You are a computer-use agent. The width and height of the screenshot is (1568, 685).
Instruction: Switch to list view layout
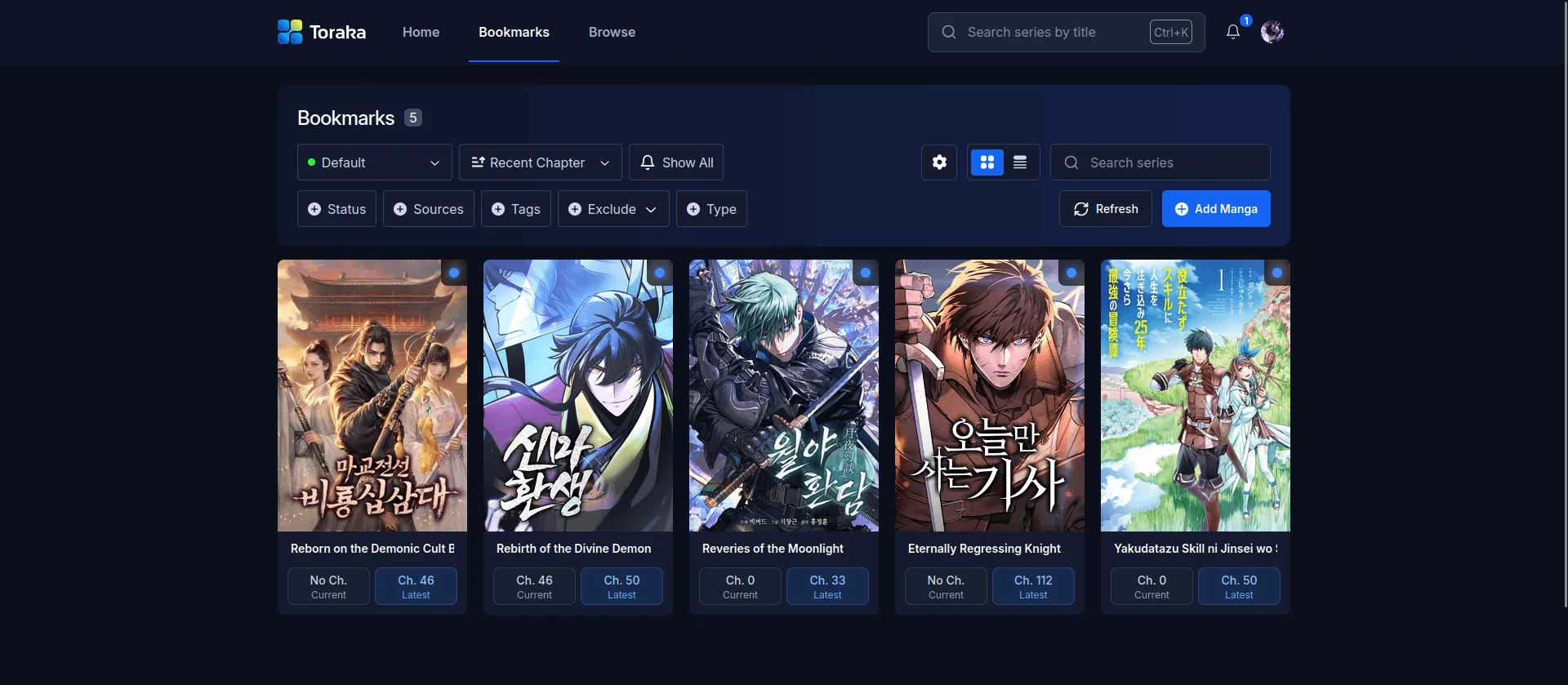click(1020, 162)
